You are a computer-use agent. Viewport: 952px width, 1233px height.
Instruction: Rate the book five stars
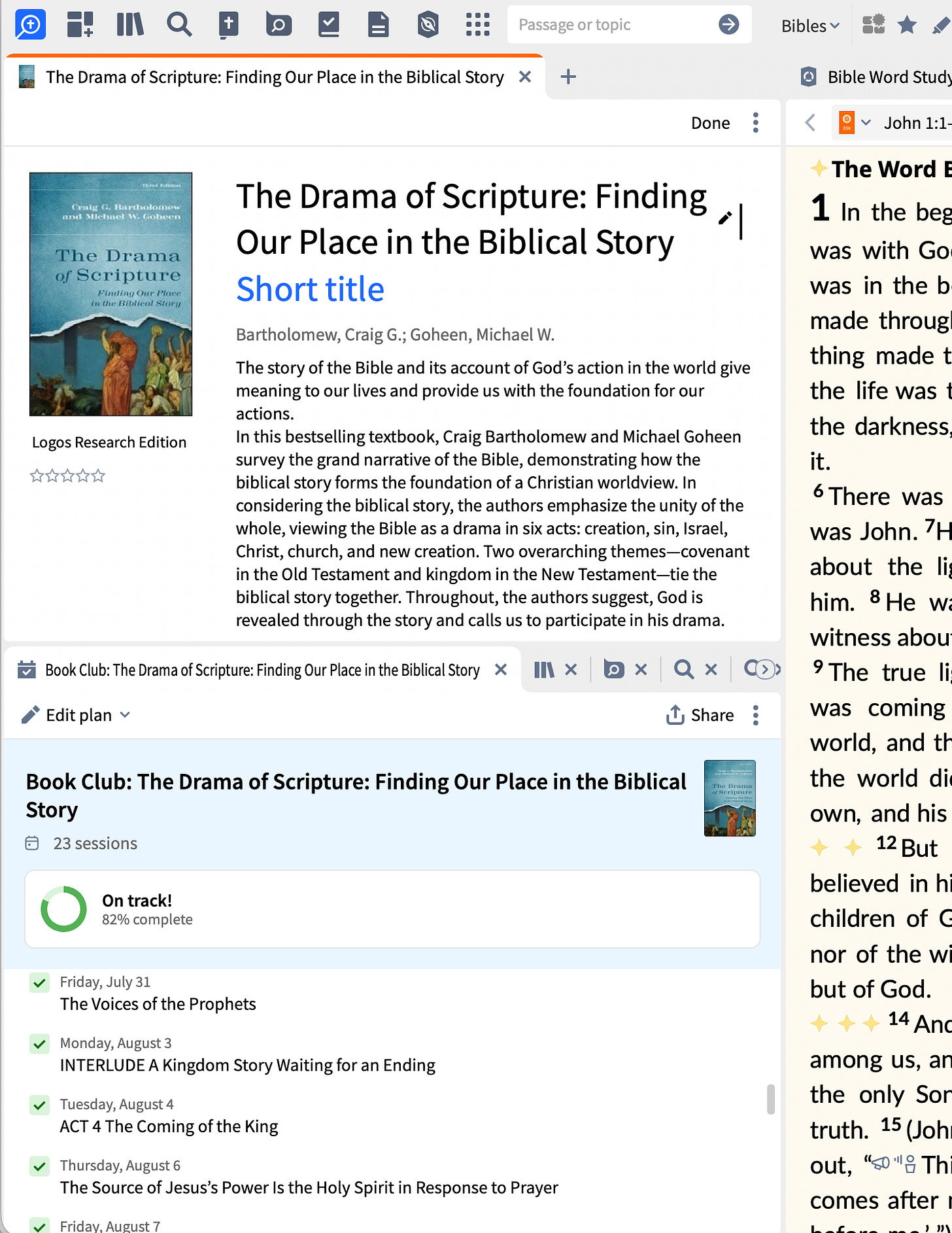coord(98,476)
